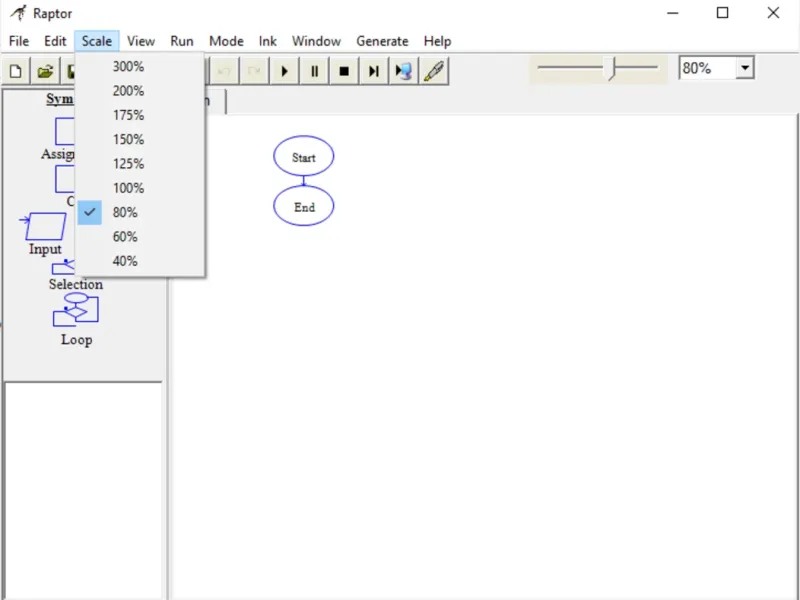Select the Assignment symbol rectangle
Viewport: 800px width, 600px height.
65,131
